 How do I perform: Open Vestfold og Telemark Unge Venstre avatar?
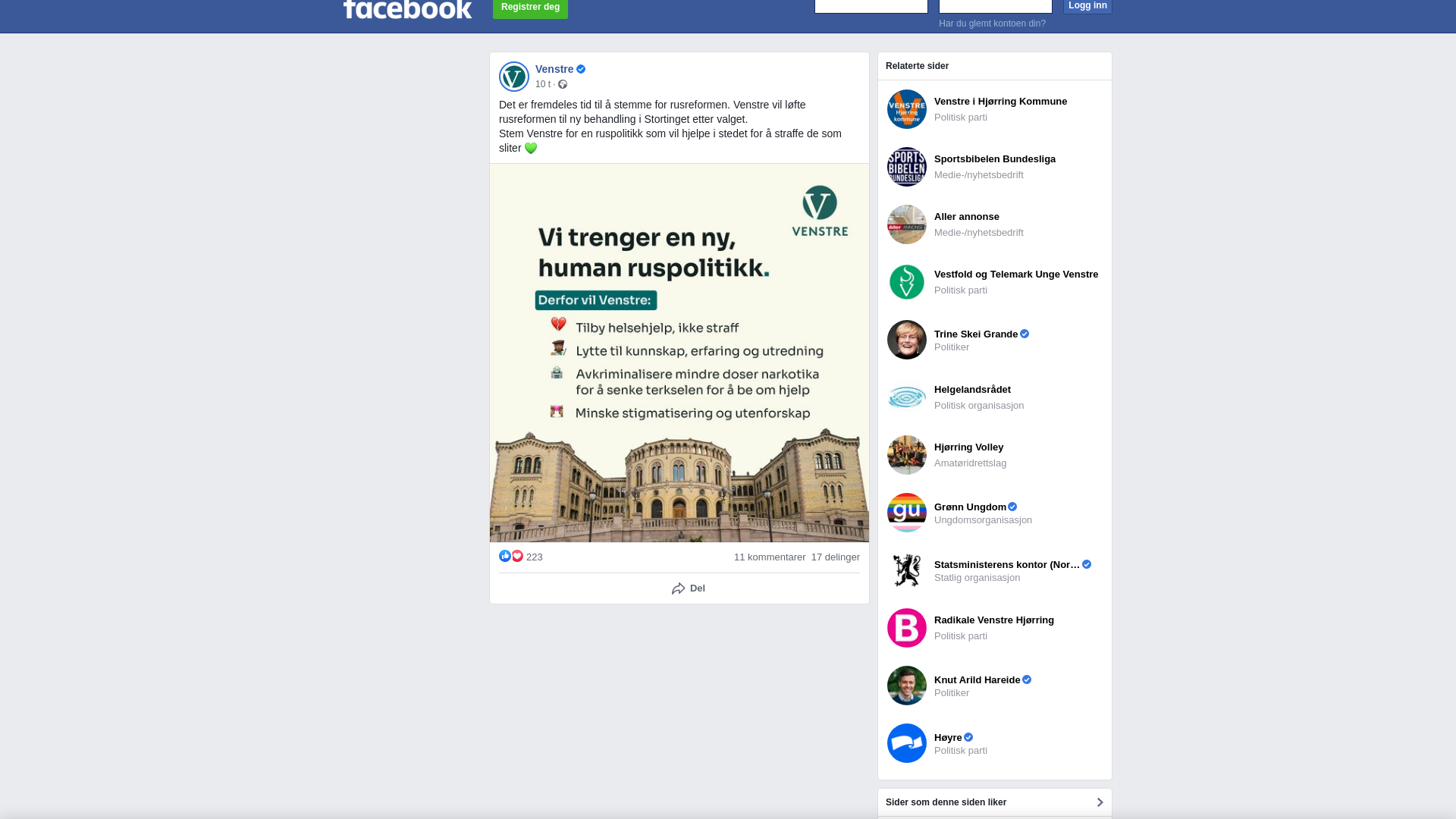(x=907, y=282)
